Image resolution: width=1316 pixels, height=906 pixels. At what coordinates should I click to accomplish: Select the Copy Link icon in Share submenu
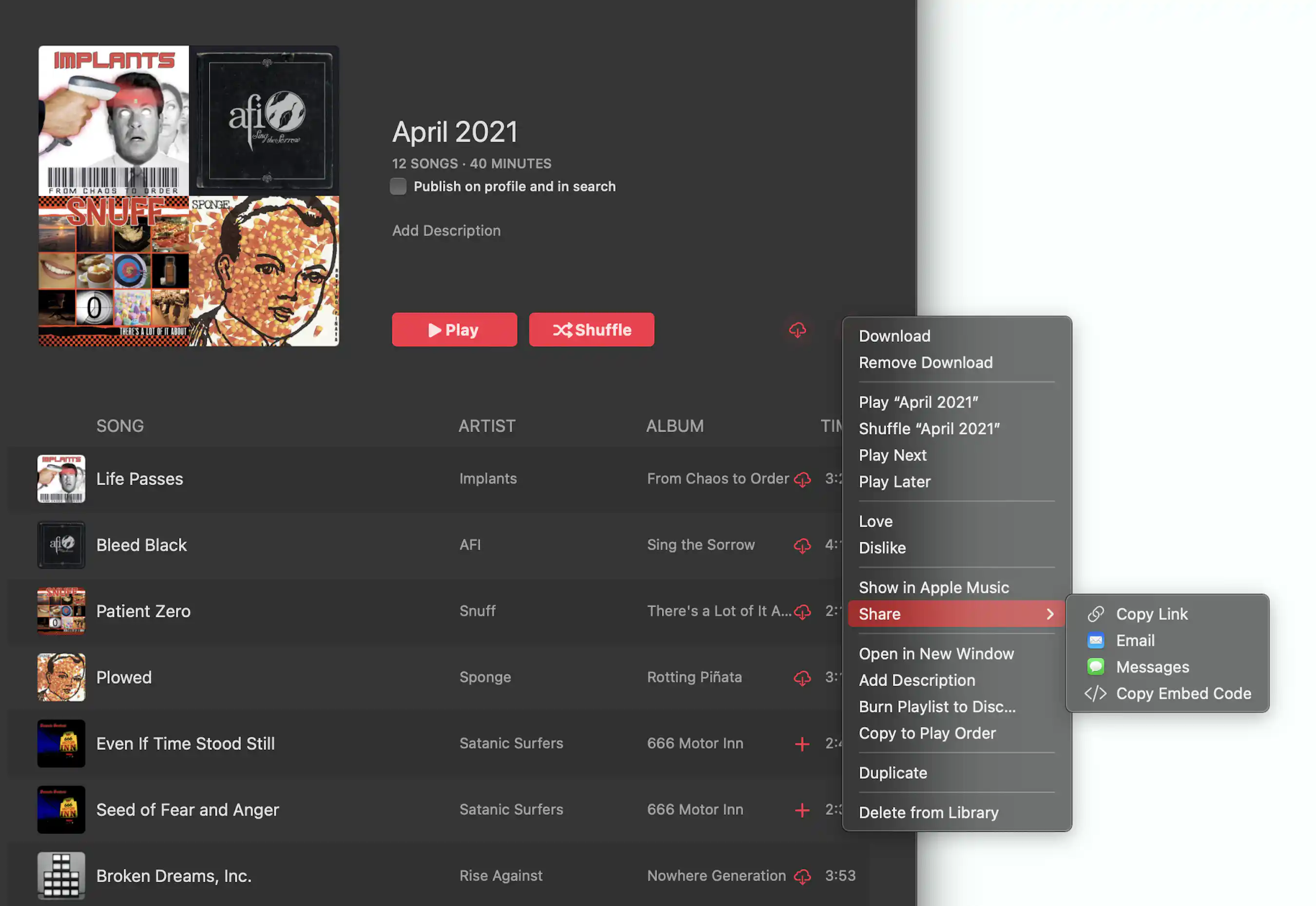coord(1095,613)
